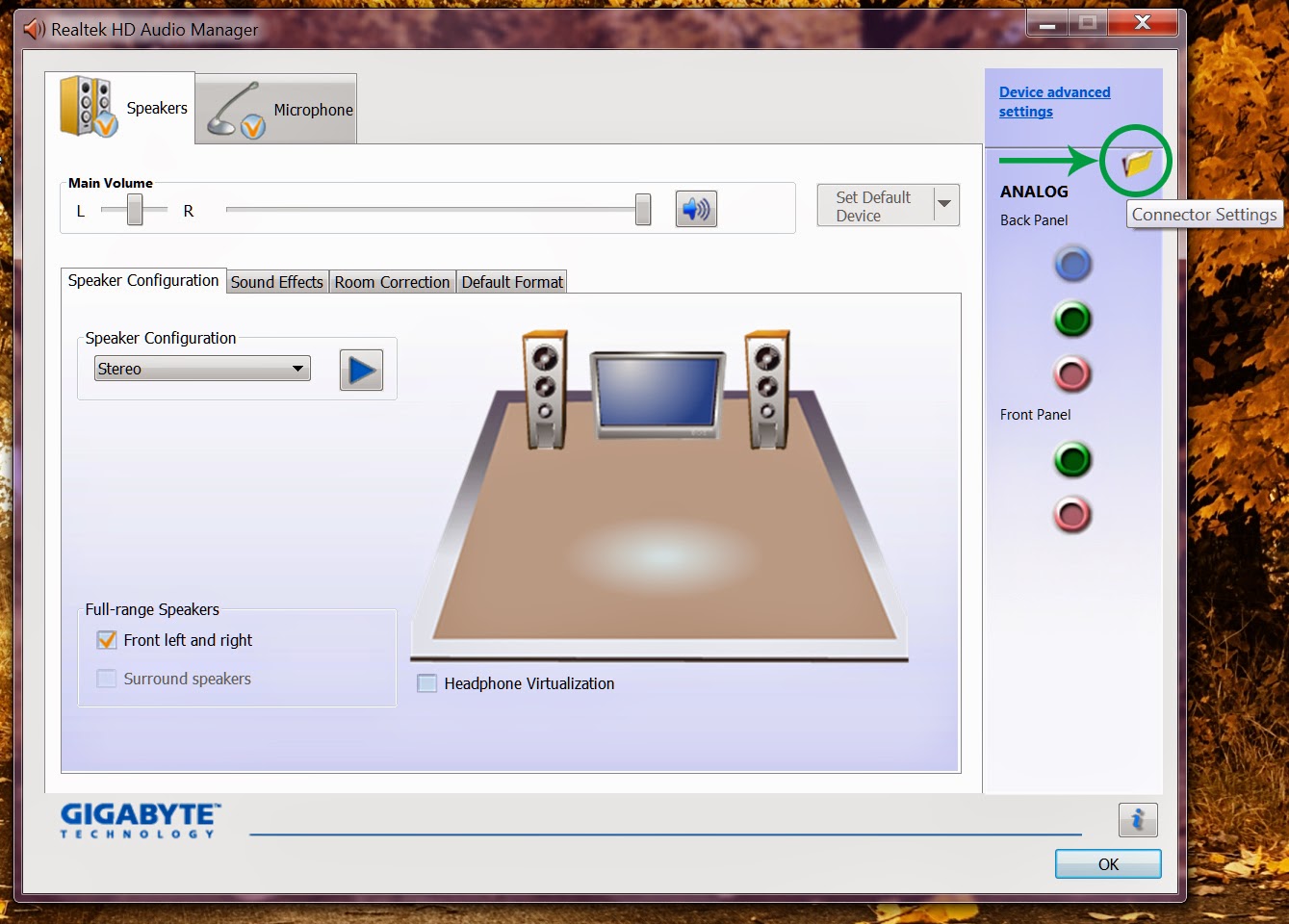Click the Realtek speaker icon in title bar
1289x924 pixels.
coord(35,30)
